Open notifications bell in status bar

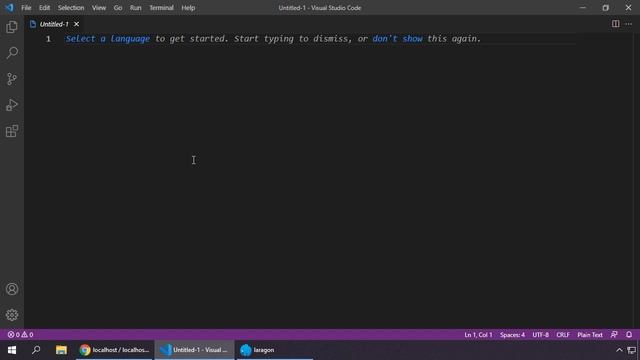tap(629, 335)
